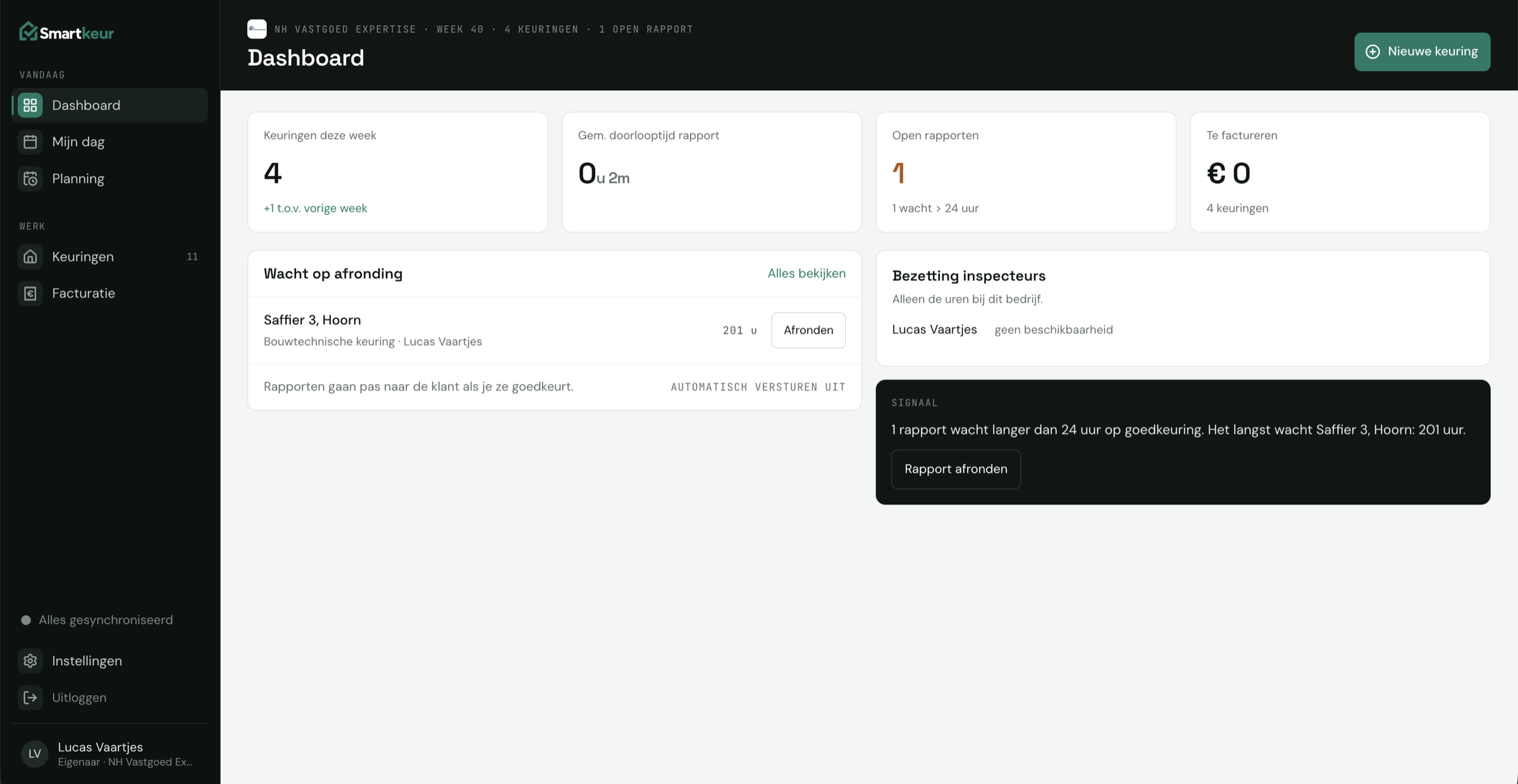
Task: Log out via Uitloggen
Action: point(109,697)
